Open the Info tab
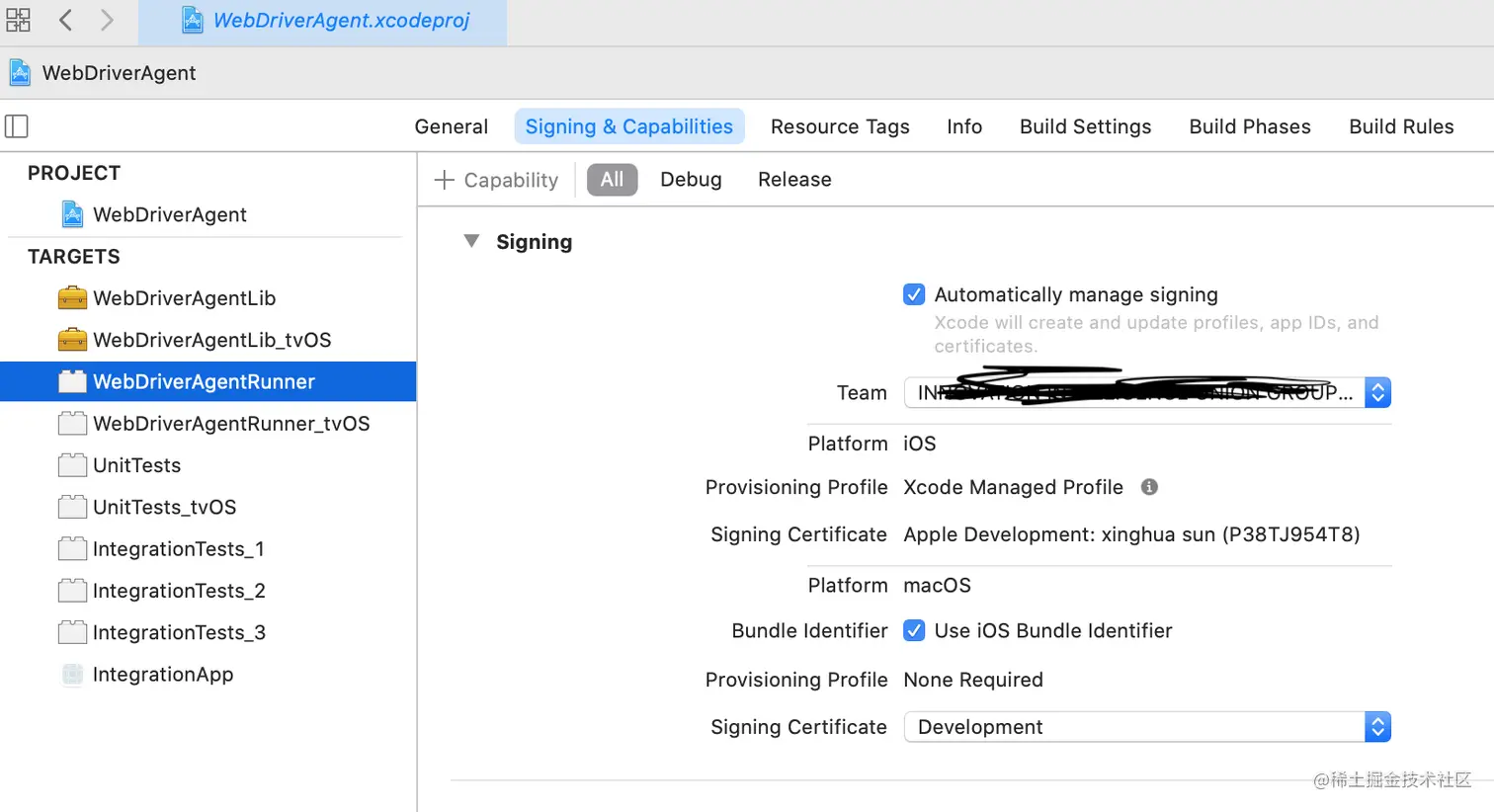Viewport: 1494px width, 812px height. coord(964,126)
